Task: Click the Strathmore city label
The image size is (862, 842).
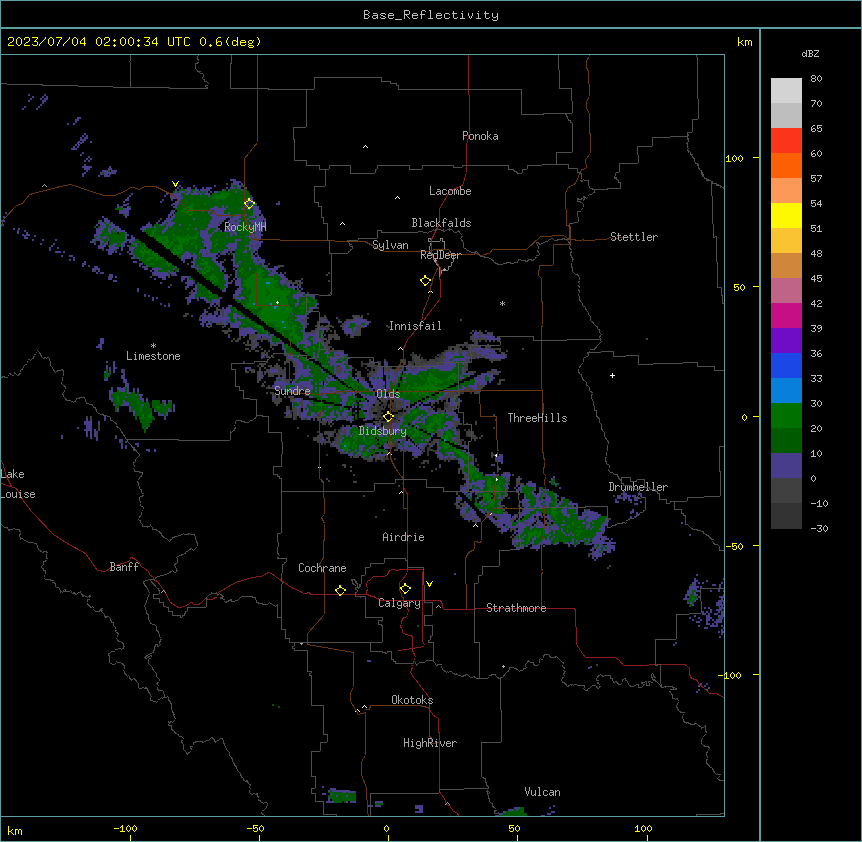Action: pos(516,608)
